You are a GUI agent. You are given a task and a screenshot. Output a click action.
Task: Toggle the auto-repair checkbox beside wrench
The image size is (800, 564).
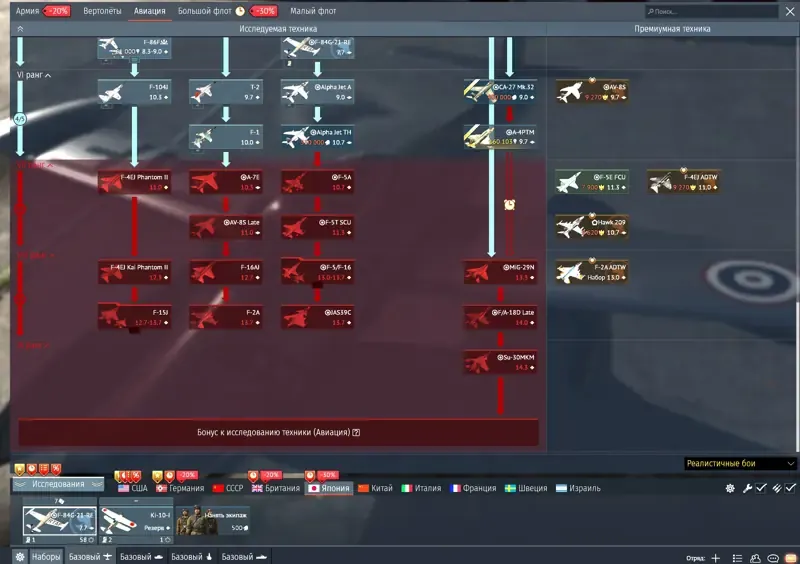761,488
